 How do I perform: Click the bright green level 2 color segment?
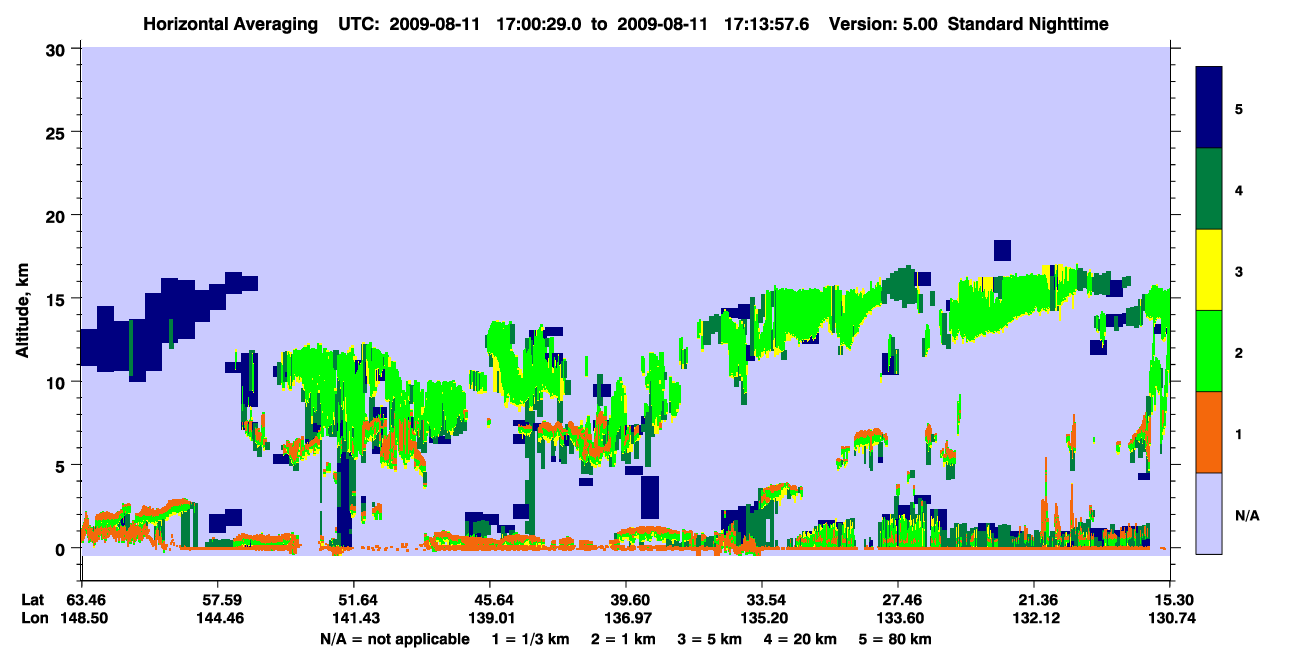pyautogui.click(x=1209, y=351)
